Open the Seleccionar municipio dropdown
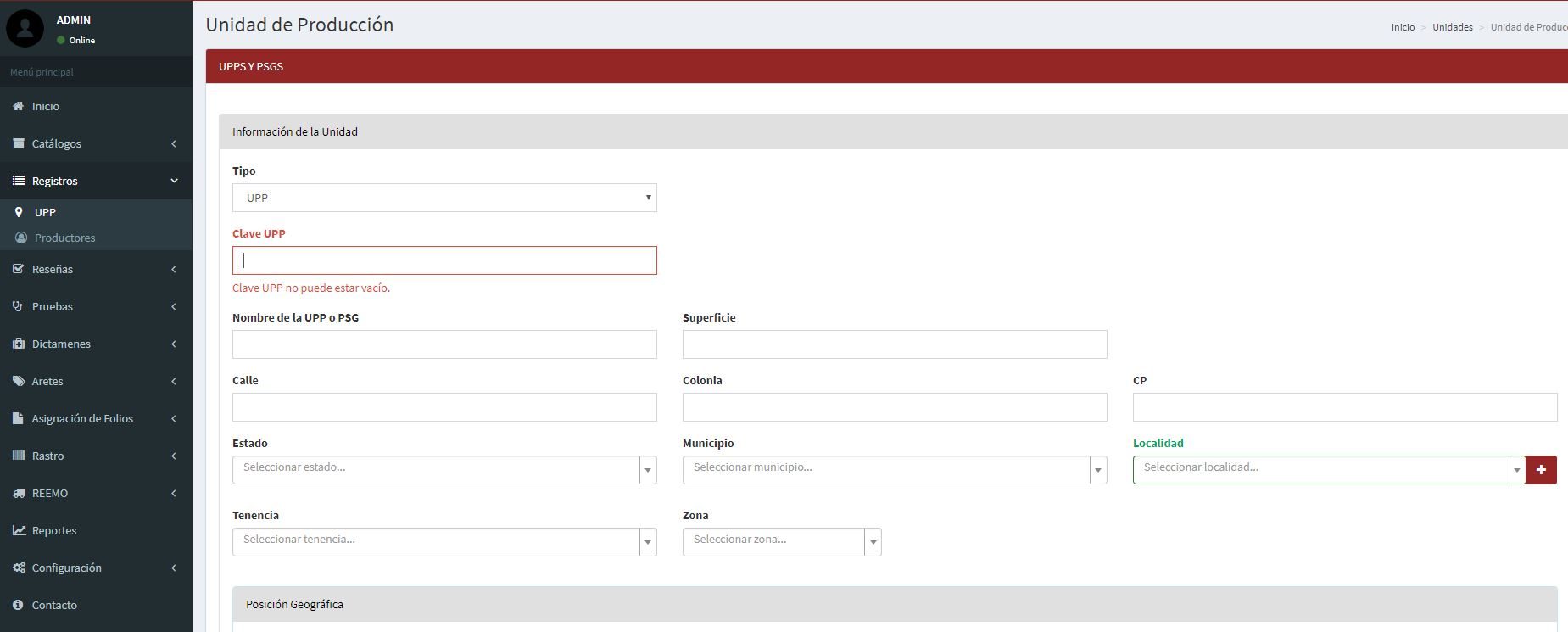The width and height of the screenshot is (1568, 632). coord(895,470)
